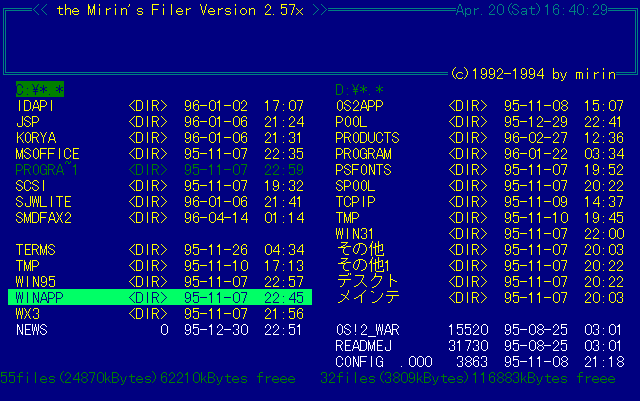Click the <DIR> marker of TCPIP
640x401 pixels.
[468, 202]
